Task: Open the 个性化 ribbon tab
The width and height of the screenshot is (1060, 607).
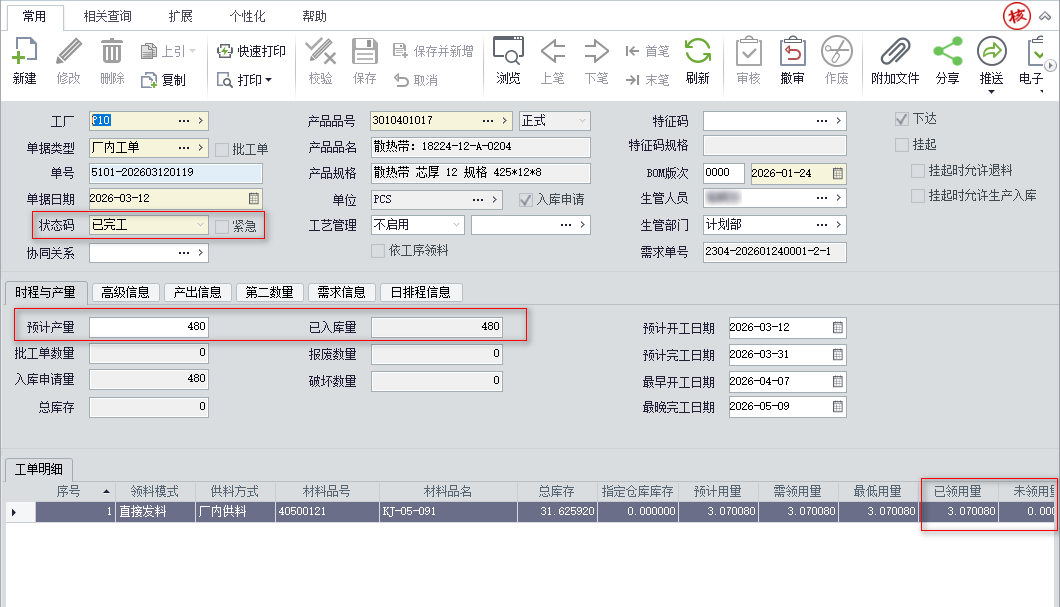Action: [x=247, y=16]
